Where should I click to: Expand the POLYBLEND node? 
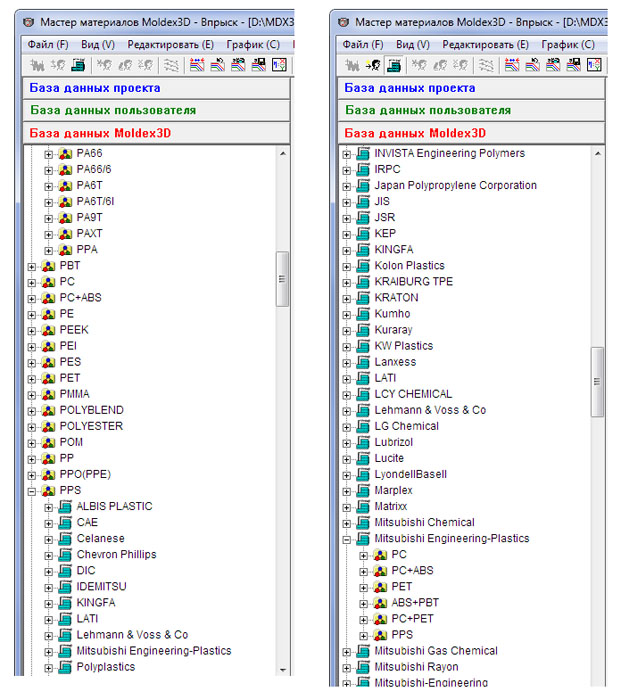[x=32, y=411]
